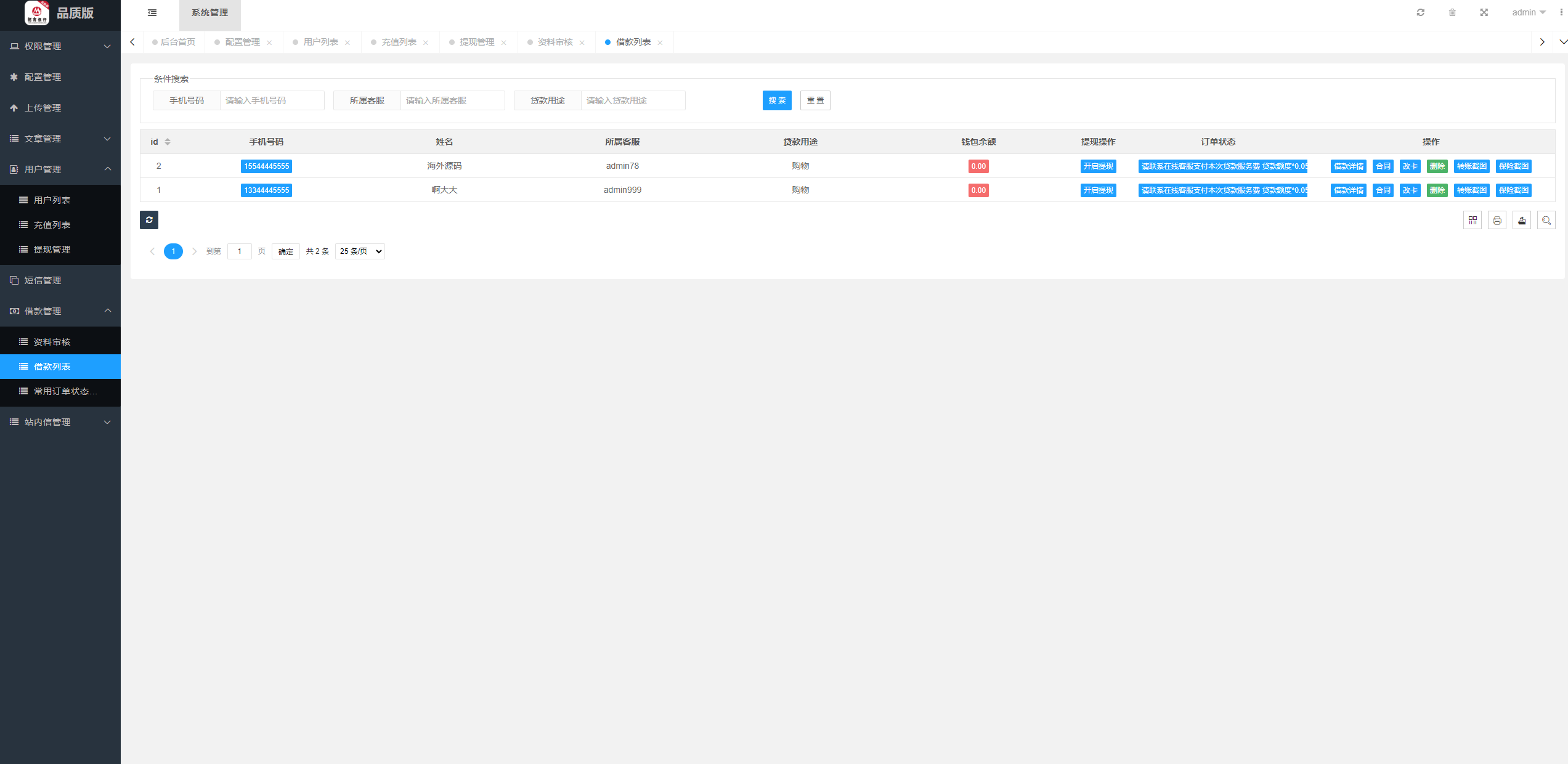Open the column filter grid icon
1568x764 pixels.
pos(1473,221)
